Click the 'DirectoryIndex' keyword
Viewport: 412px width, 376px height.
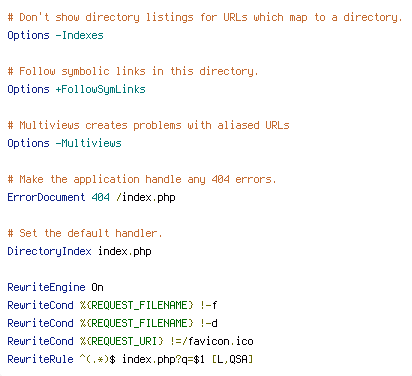click(49, 251)
